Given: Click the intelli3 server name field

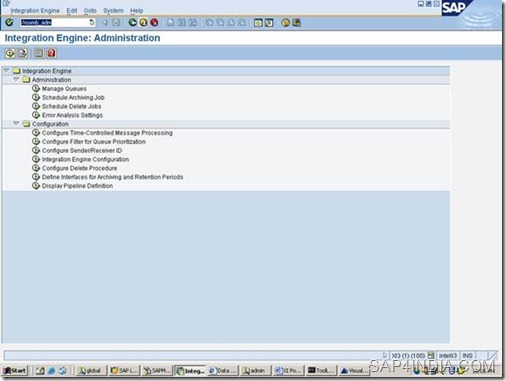Looking at the screenshot, I should coord(448,356).
